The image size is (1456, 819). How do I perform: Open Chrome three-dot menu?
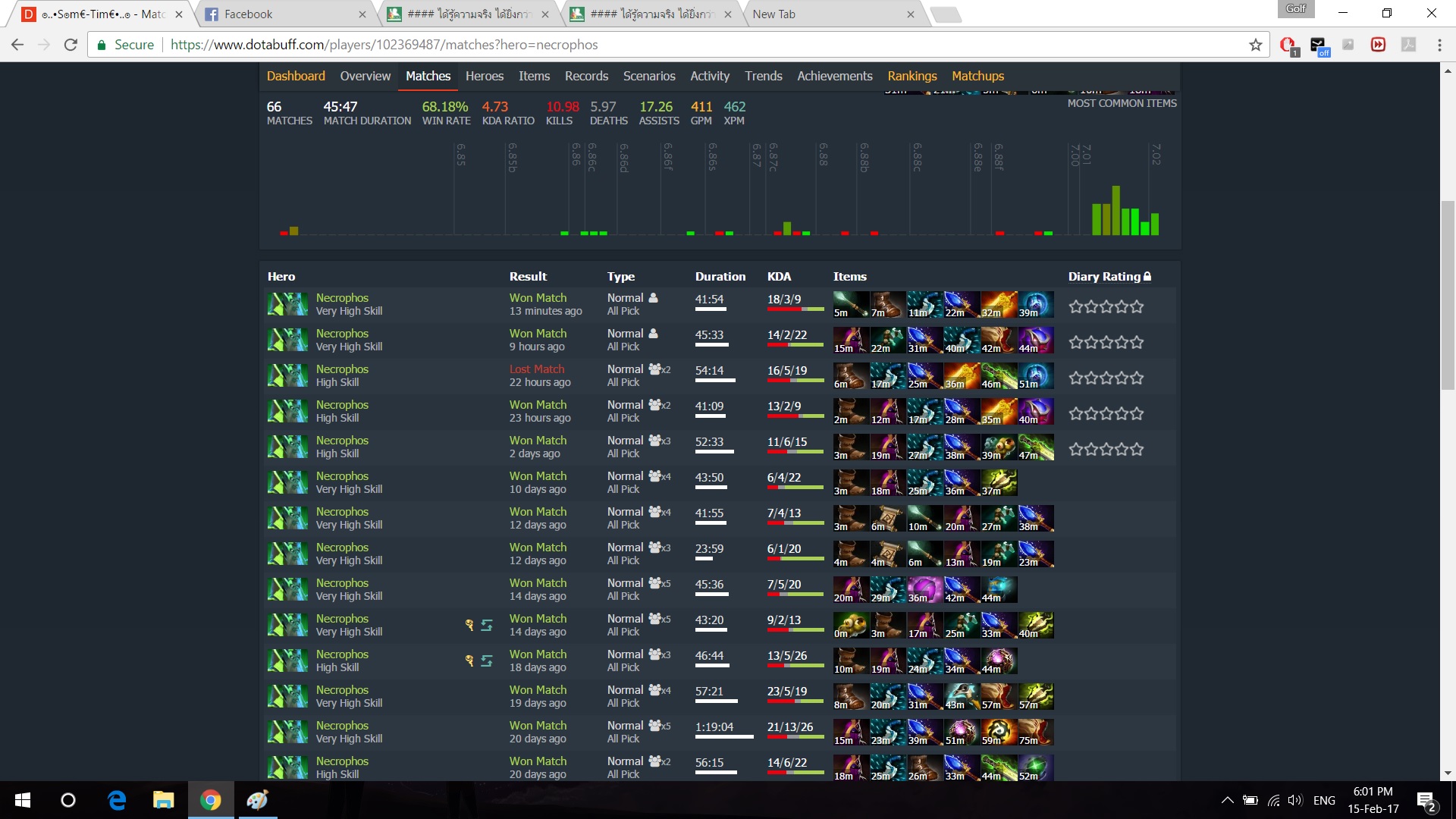click(x=1439, y=45)
